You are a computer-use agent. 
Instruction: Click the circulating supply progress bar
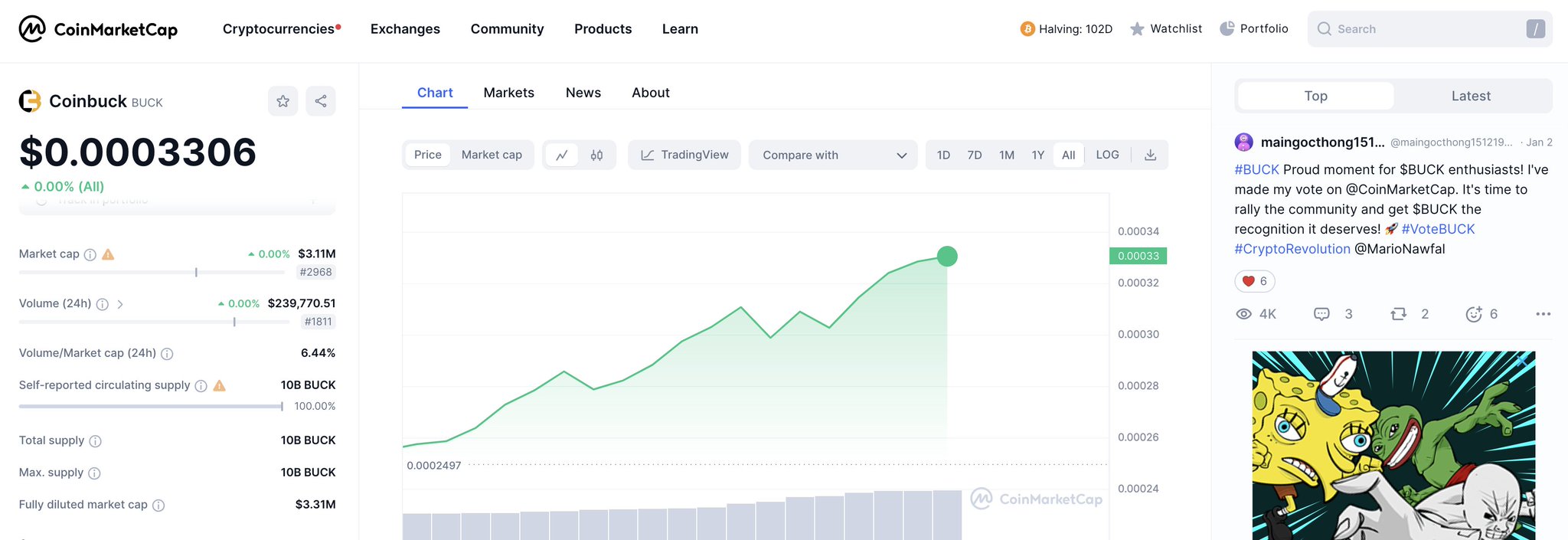[x=151, y=407]
